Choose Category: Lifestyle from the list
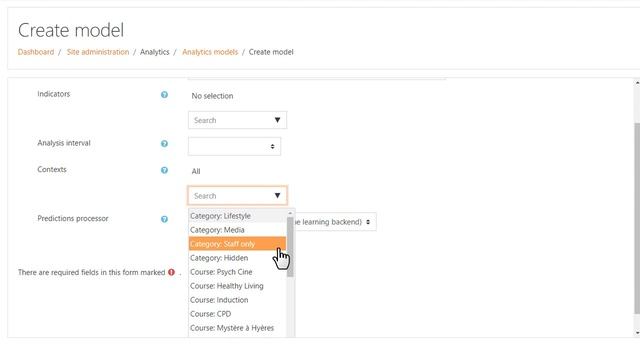The image size is (640, 360). [238, 216]
